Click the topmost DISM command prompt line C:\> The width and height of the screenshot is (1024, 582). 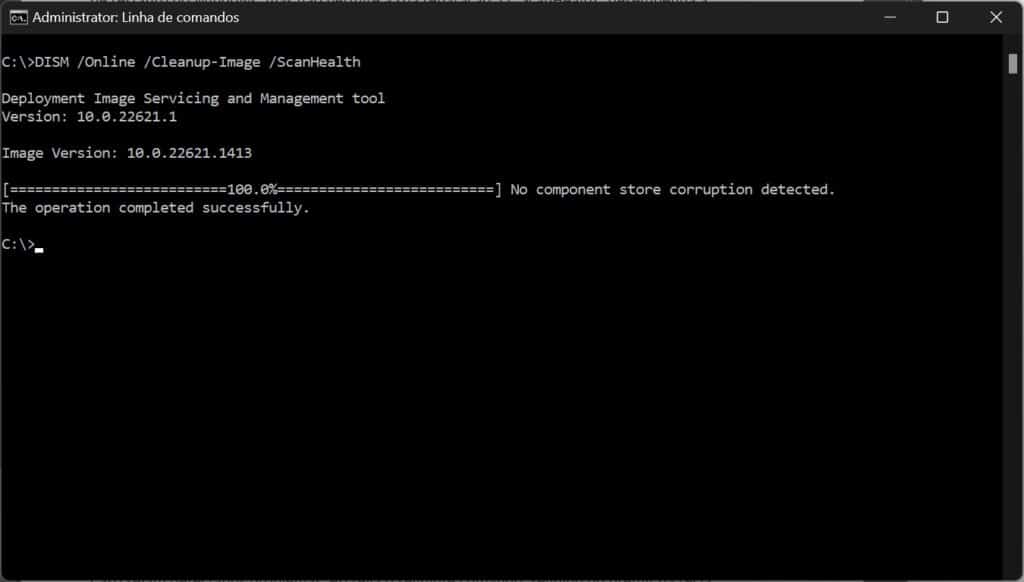(18, 61)
